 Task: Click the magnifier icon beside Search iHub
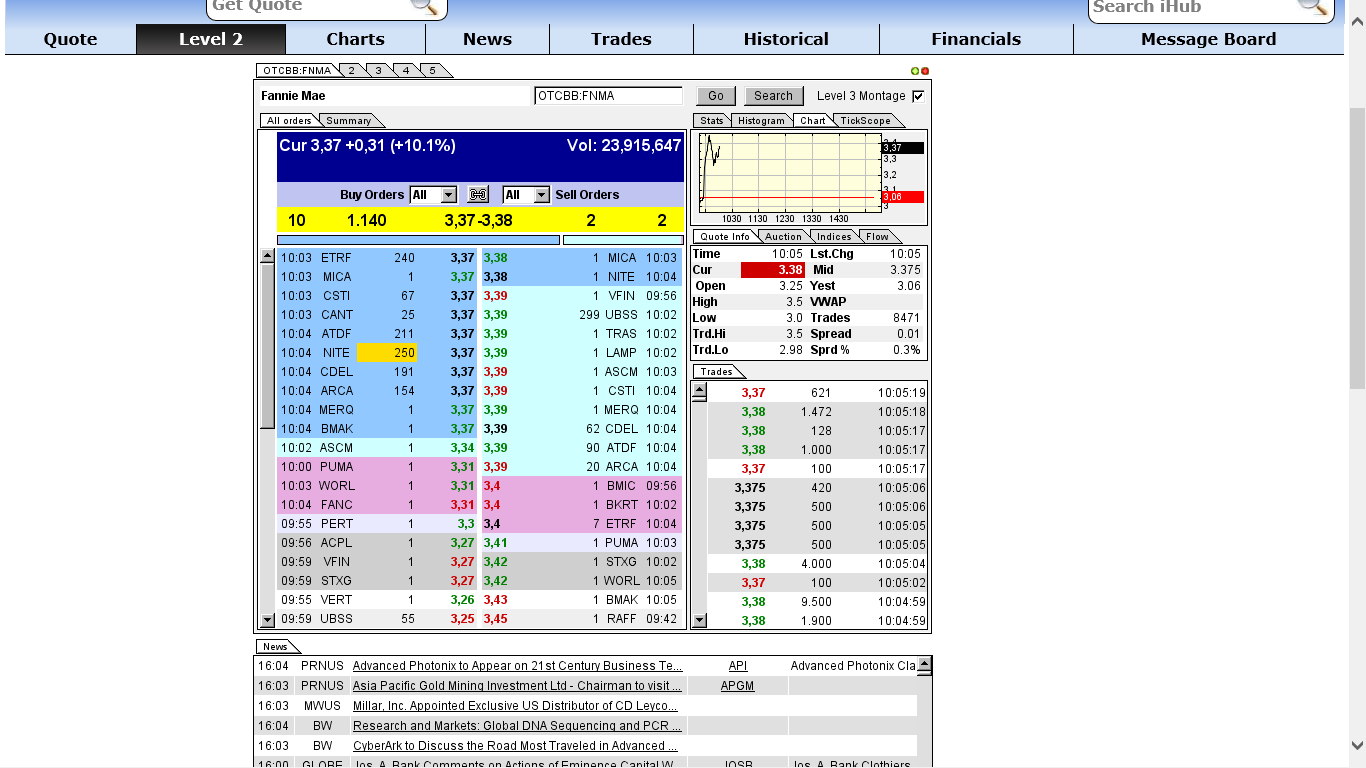[1312, 6]
